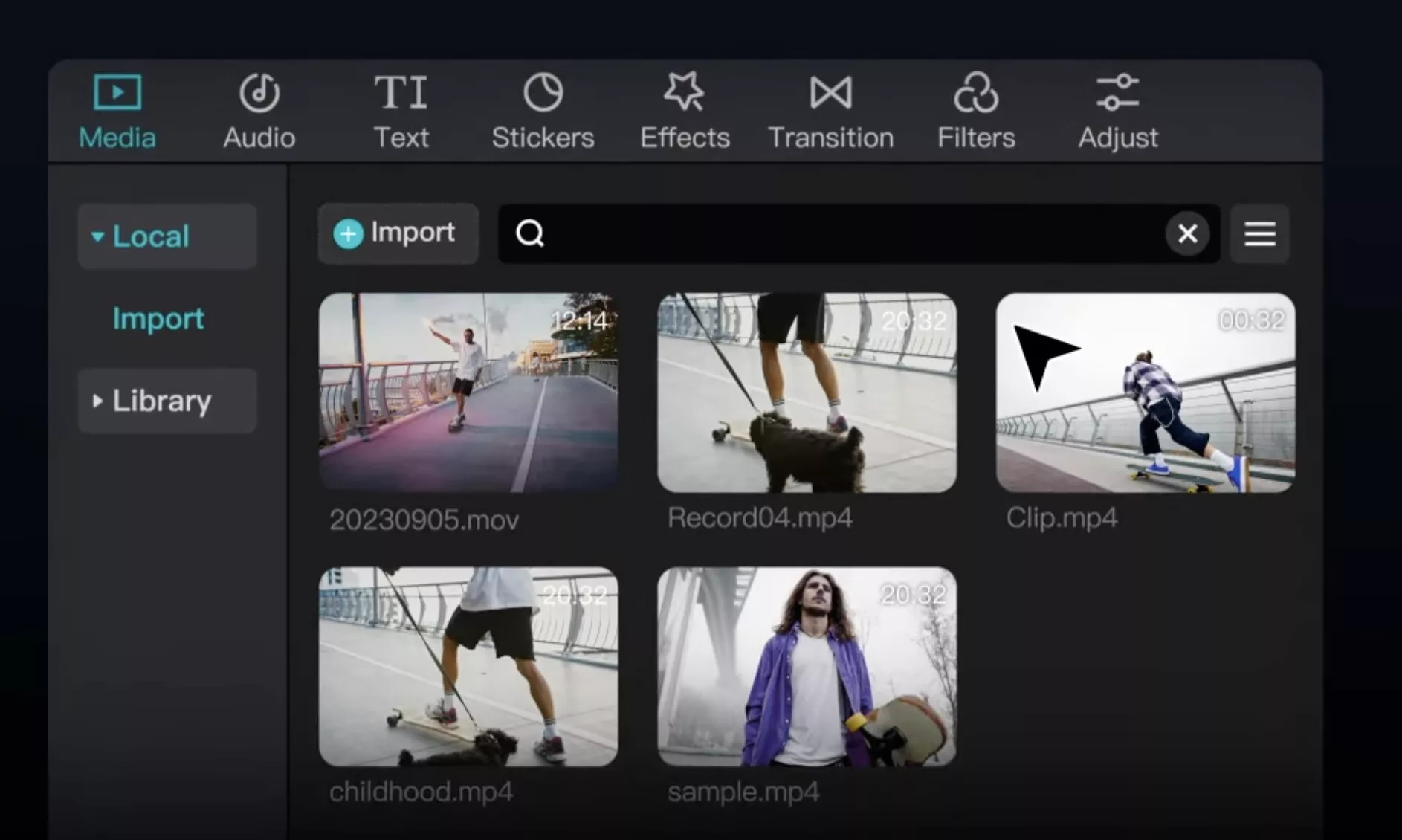Screen dimensions: 1402x840
Task: Click the magnifier search icon
Action: pyautogui.click(x=530, y=233)
